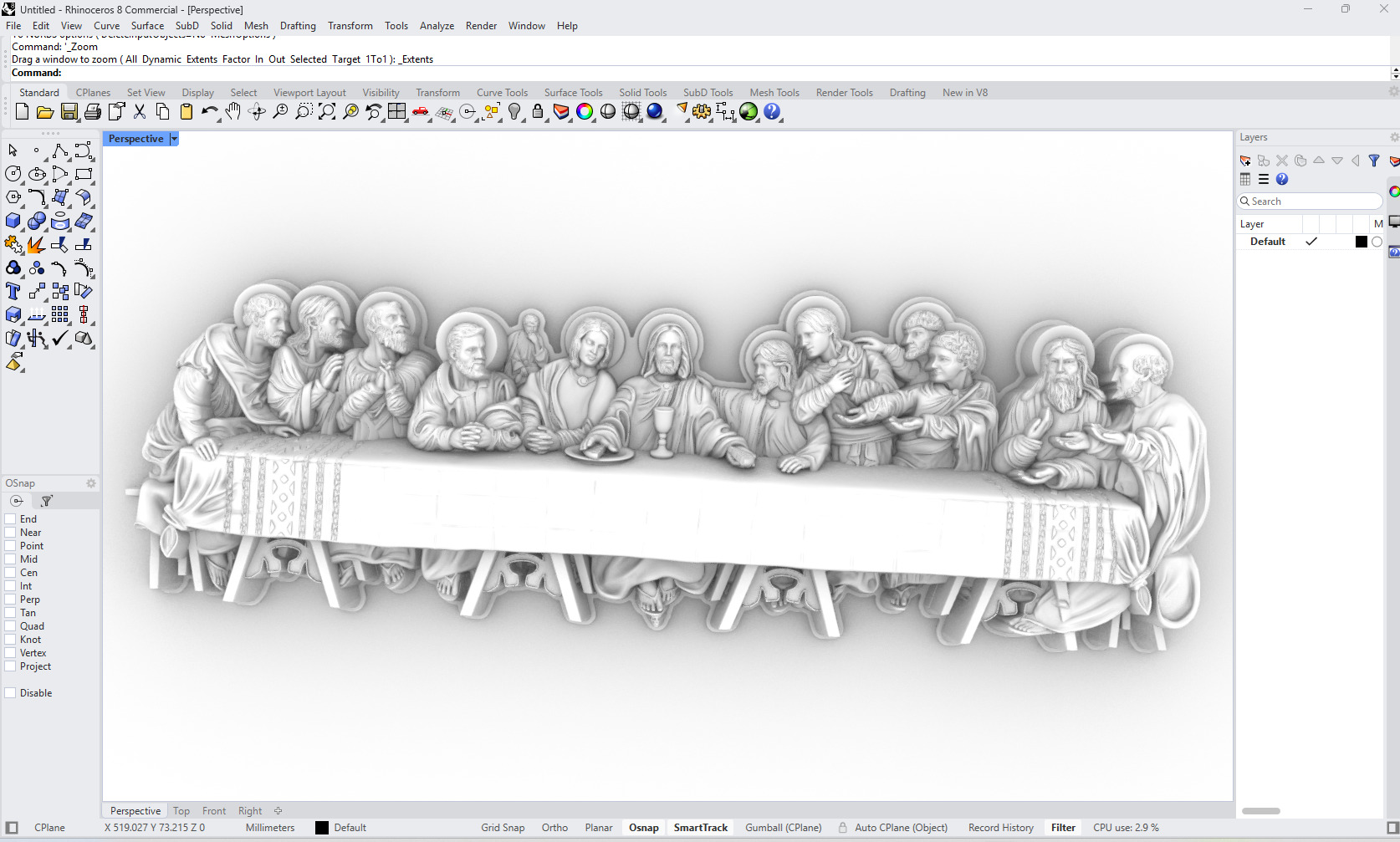Open the Millimeters units menu in status bar
This screenshot has width=1400, height=842.
click(x=270, y=828)
